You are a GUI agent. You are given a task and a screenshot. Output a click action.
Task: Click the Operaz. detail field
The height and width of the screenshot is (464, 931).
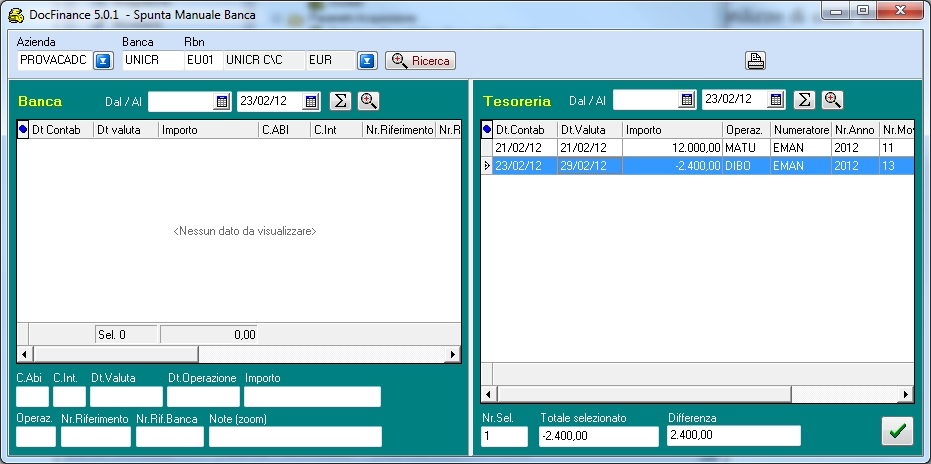click(36, 437)
